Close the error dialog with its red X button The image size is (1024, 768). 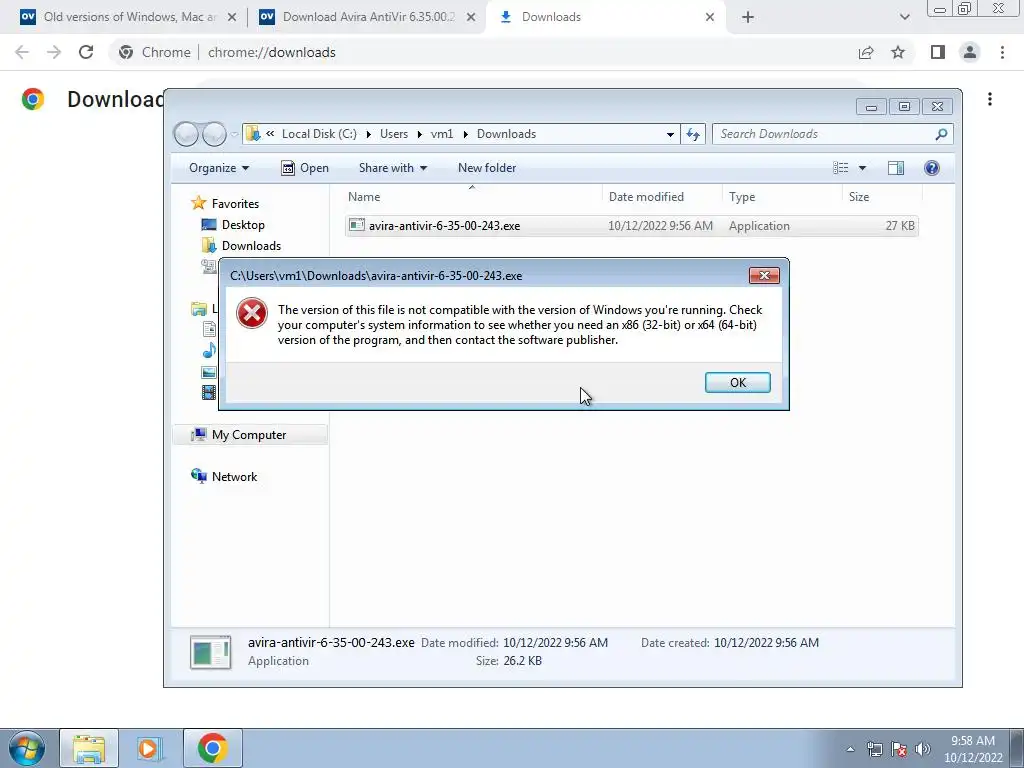(x=764, y=276)
